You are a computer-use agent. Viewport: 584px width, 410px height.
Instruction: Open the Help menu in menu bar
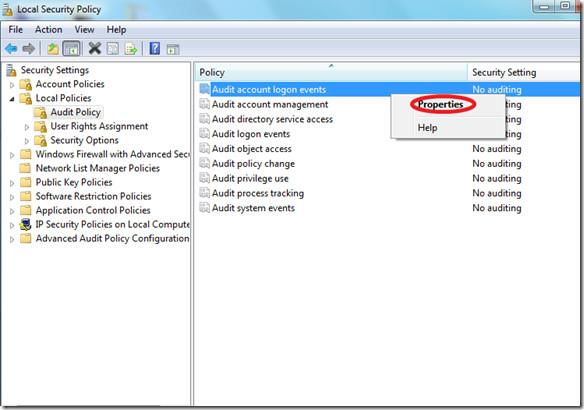(116, 29)
